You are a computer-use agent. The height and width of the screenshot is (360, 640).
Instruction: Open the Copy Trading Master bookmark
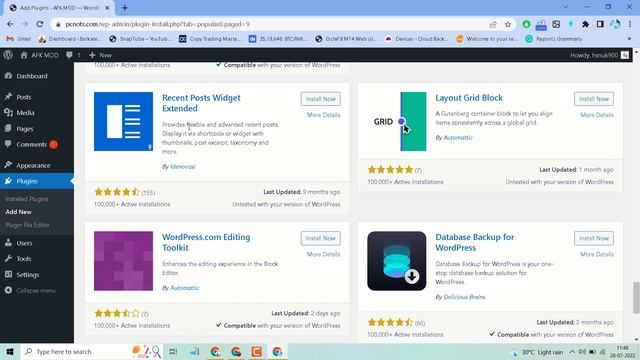[x=210, y=39]
